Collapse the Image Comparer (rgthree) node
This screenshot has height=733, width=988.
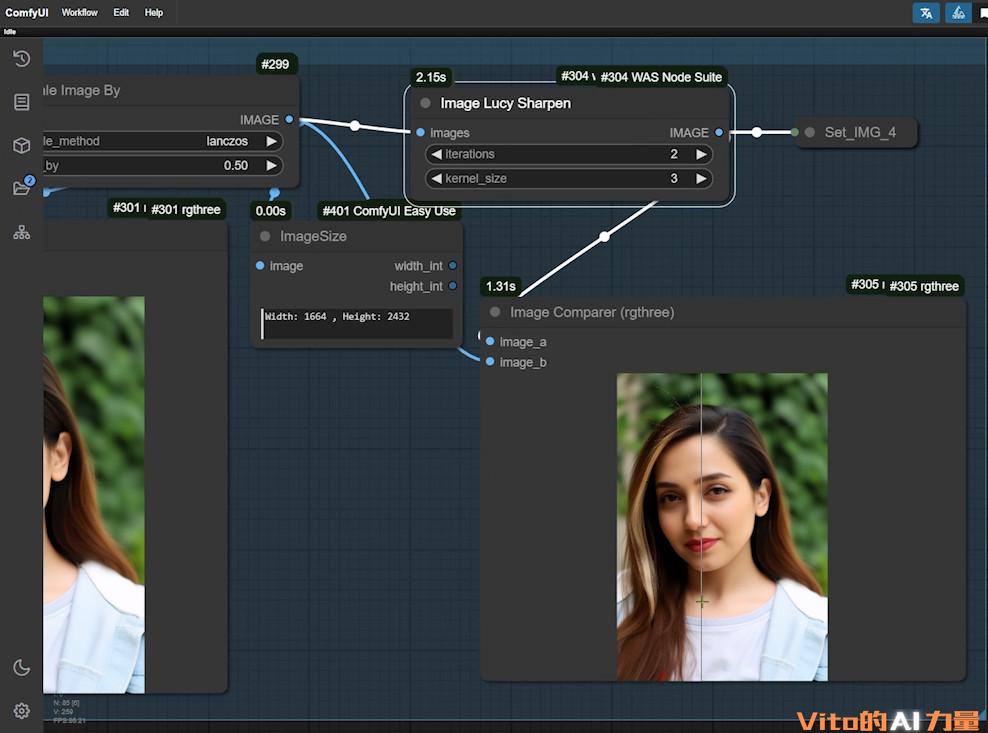495,312
